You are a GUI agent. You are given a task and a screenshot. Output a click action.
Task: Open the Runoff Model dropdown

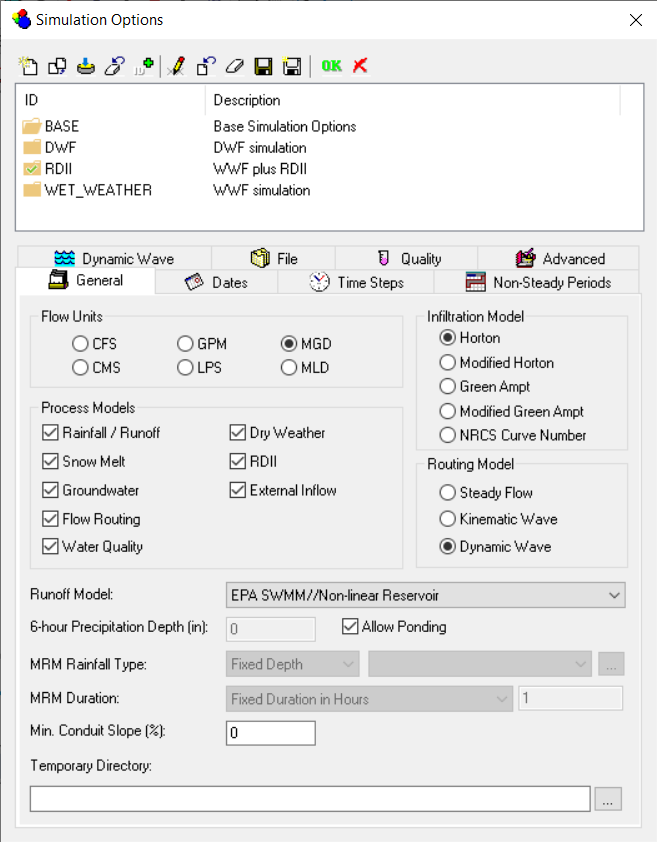[617, 595]
